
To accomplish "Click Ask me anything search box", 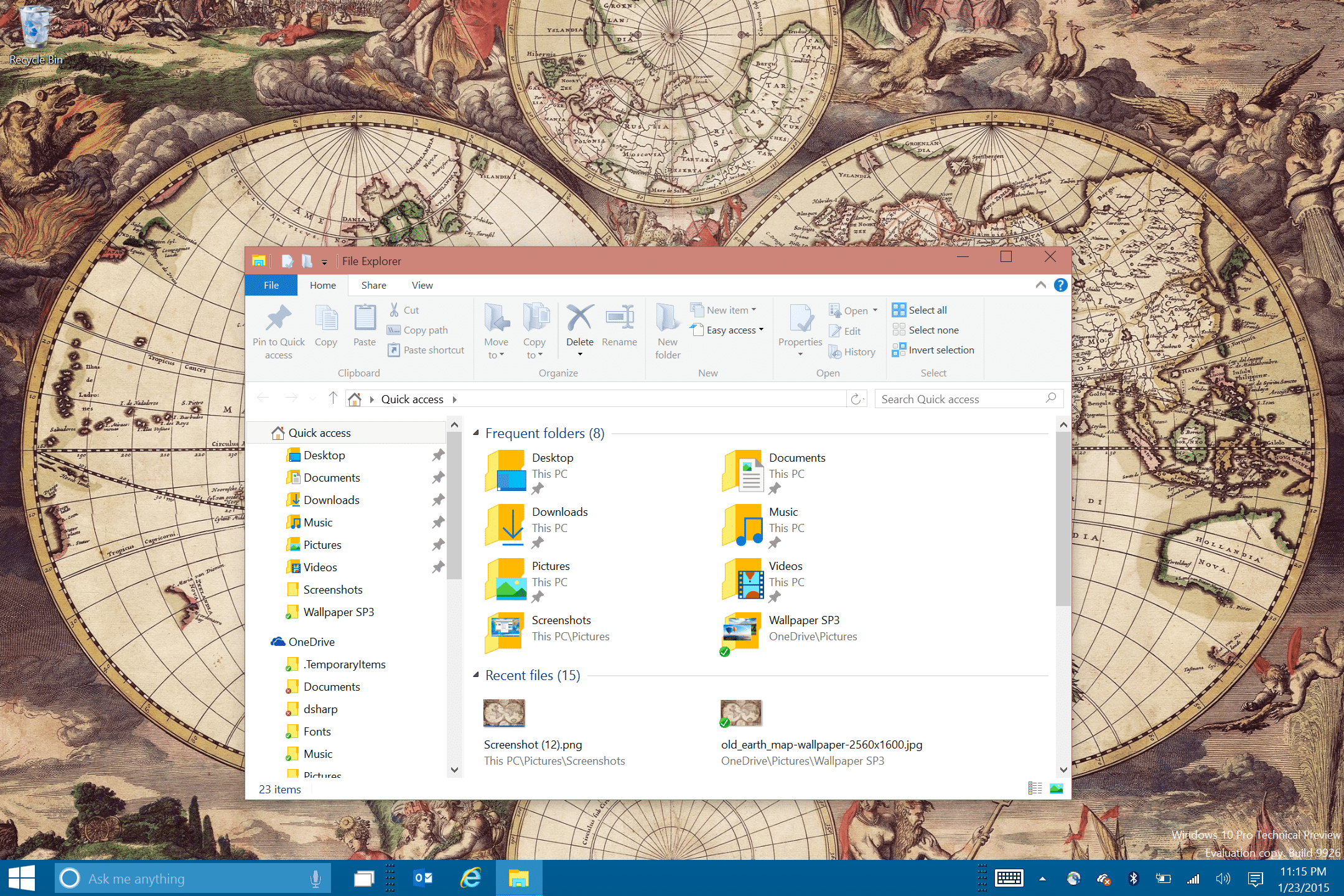I will click(193, 879).
